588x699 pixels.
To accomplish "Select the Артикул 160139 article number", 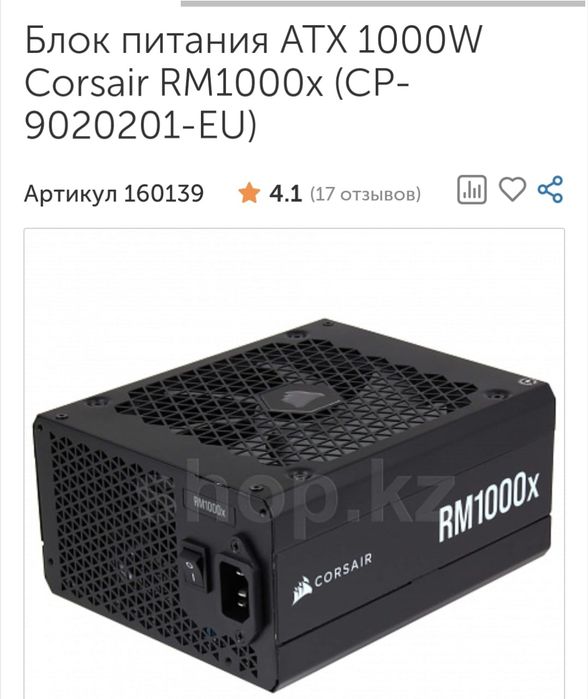I will [x=114, y=194].
